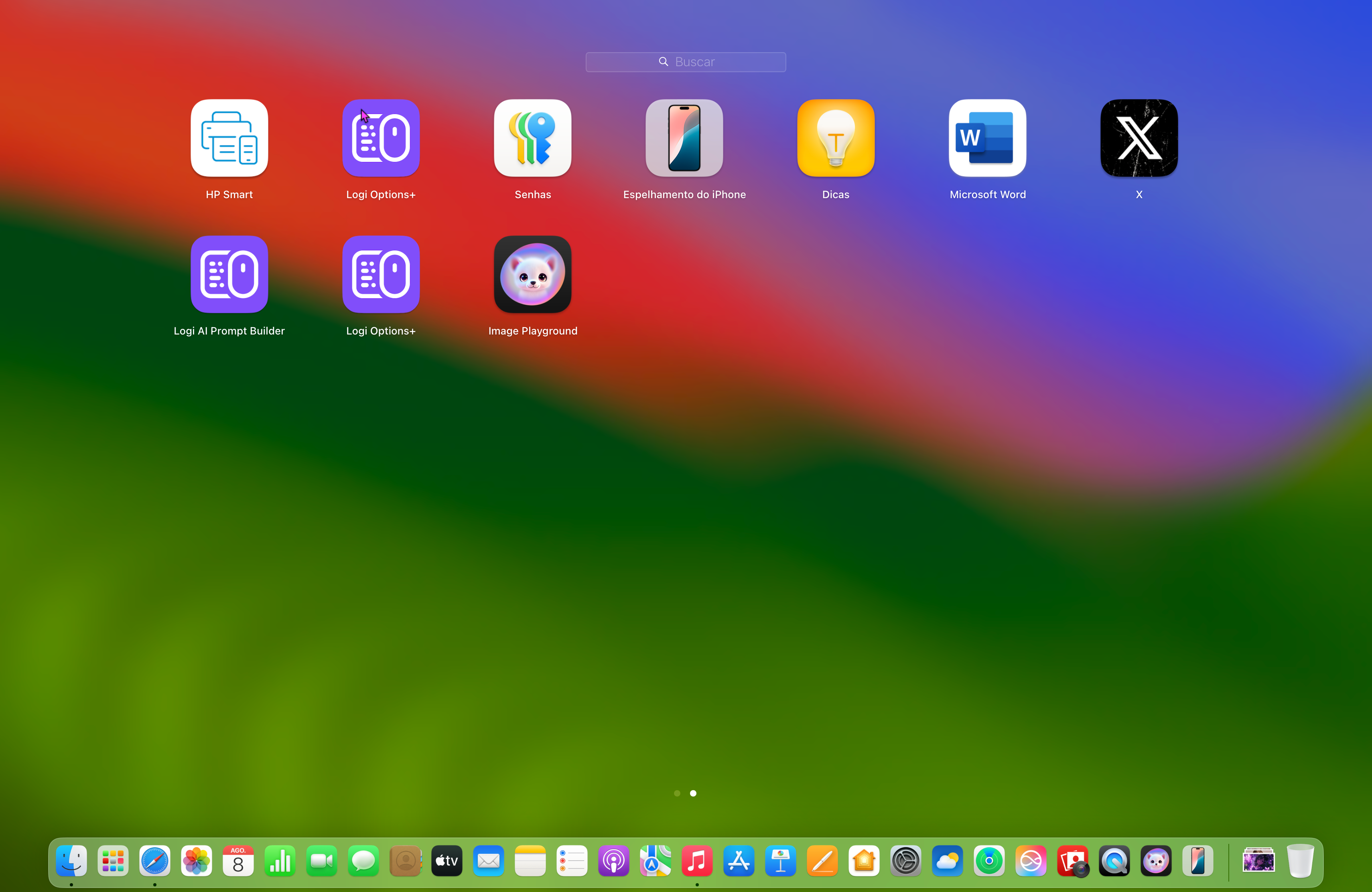Open Music app in the Dock

697,861
